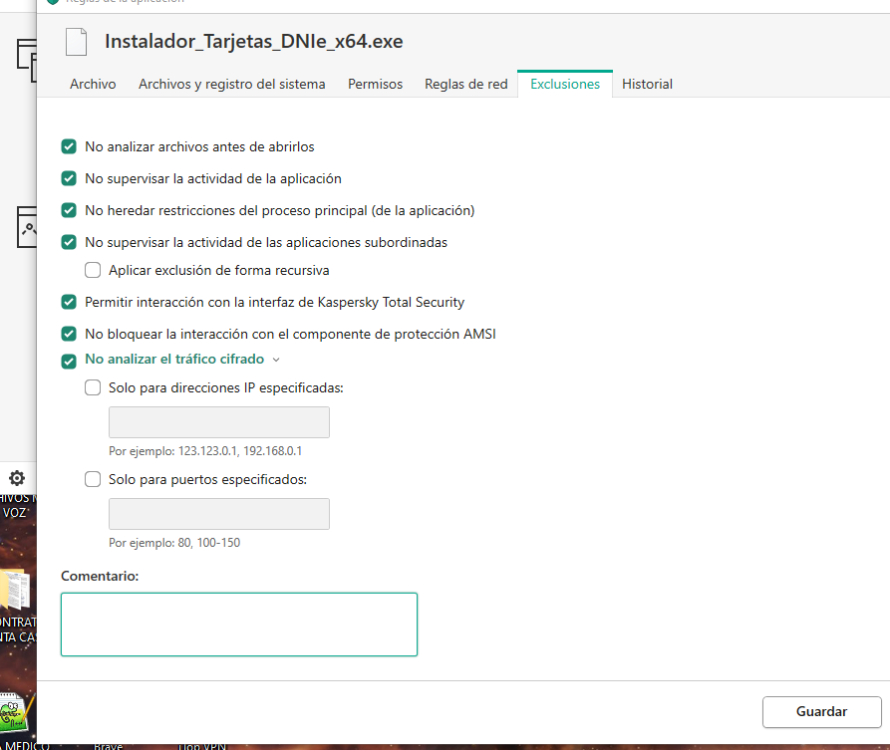The height and width of the screenshot is (750, 890).
Task: Open the documents folder icon on the desktop
Action: [15, 589]
